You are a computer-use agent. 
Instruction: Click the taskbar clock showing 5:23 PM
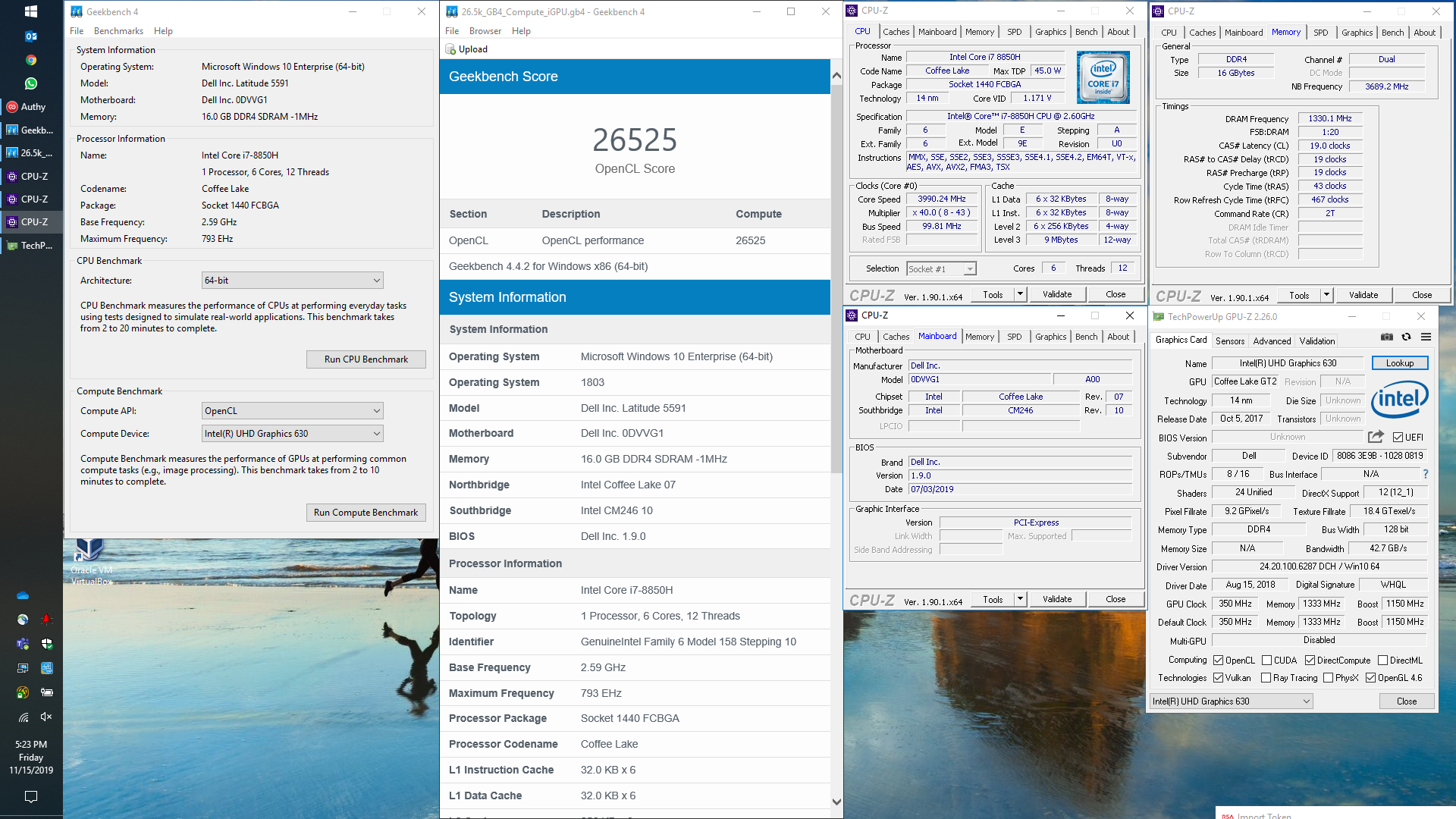click(31, 757)
